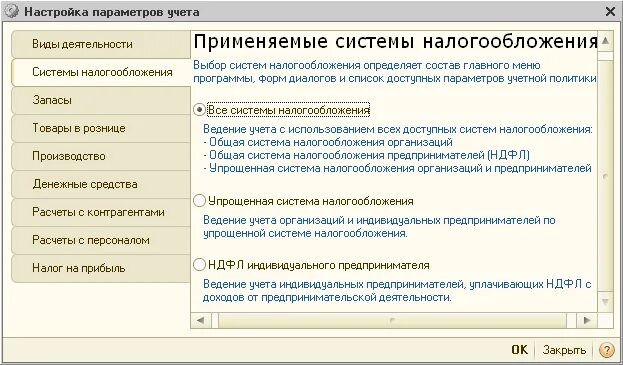
Task: Select Все системы налогообложения radio button
Action: [199, 110]
